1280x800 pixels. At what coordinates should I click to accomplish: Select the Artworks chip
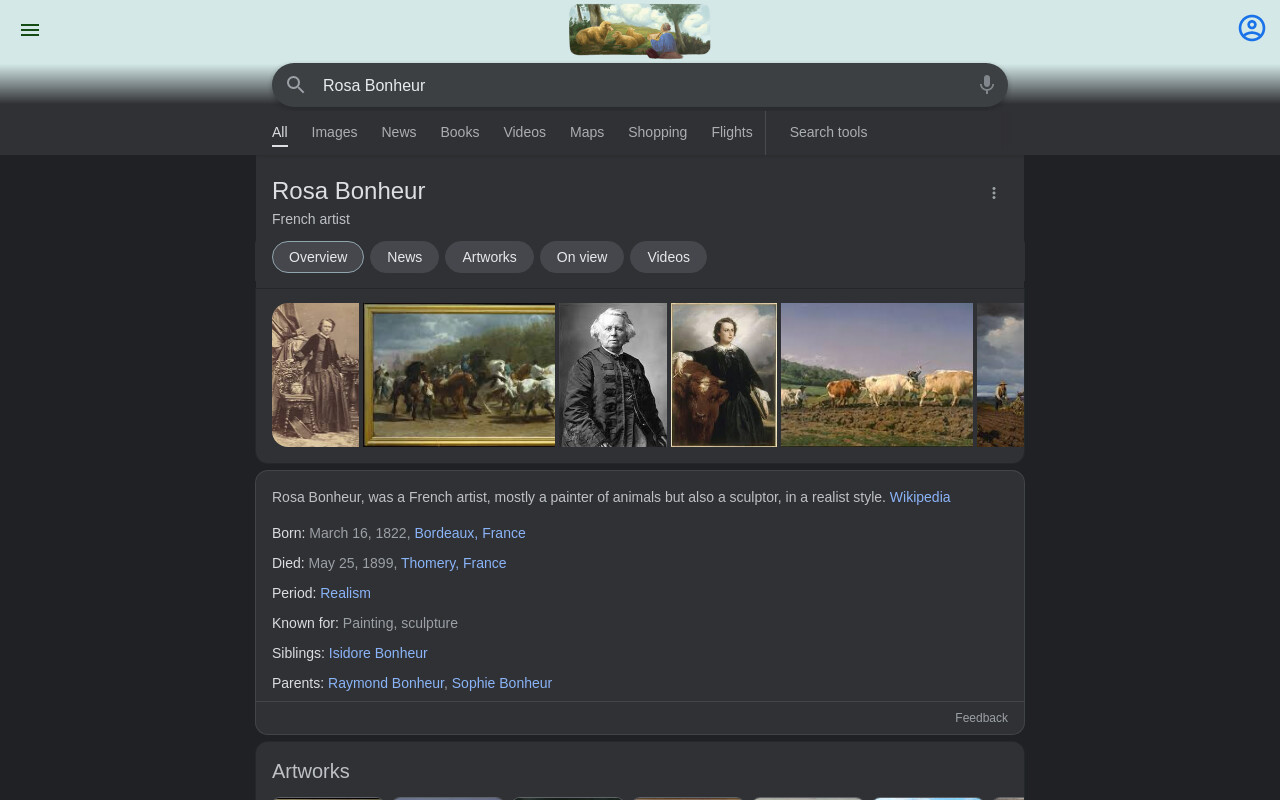point(489,257)
